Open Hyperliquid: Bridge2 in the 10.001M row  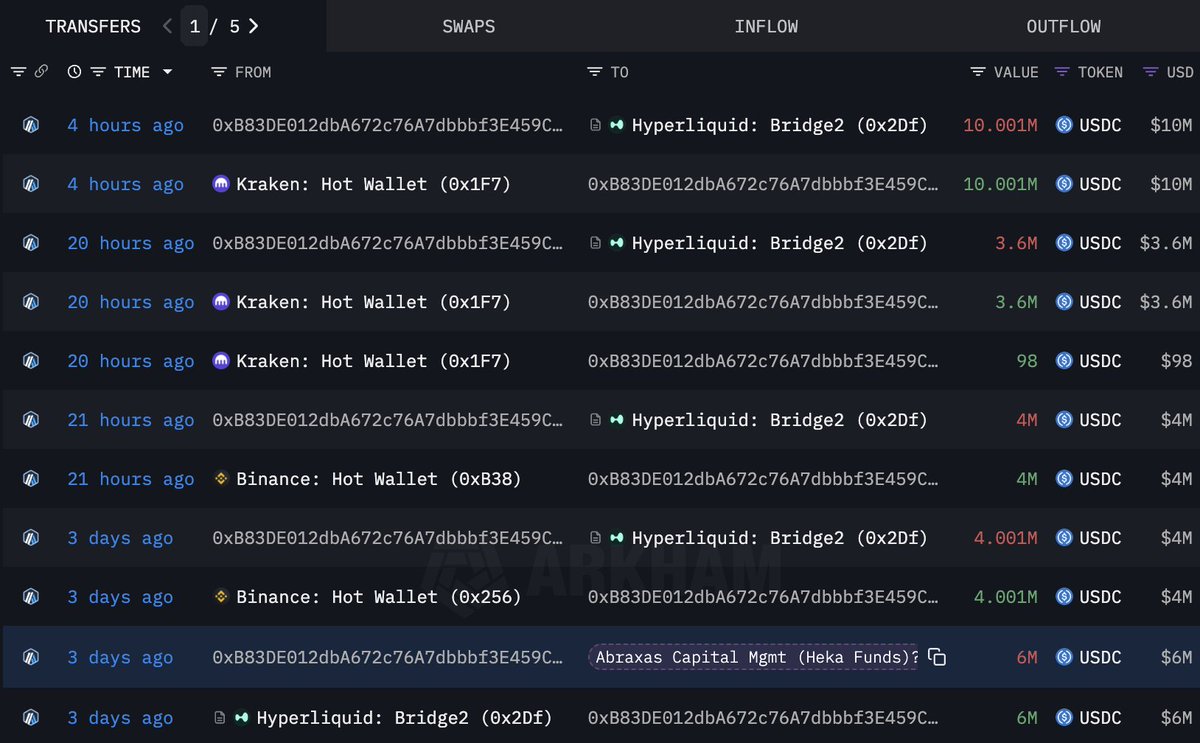(780, 125)
